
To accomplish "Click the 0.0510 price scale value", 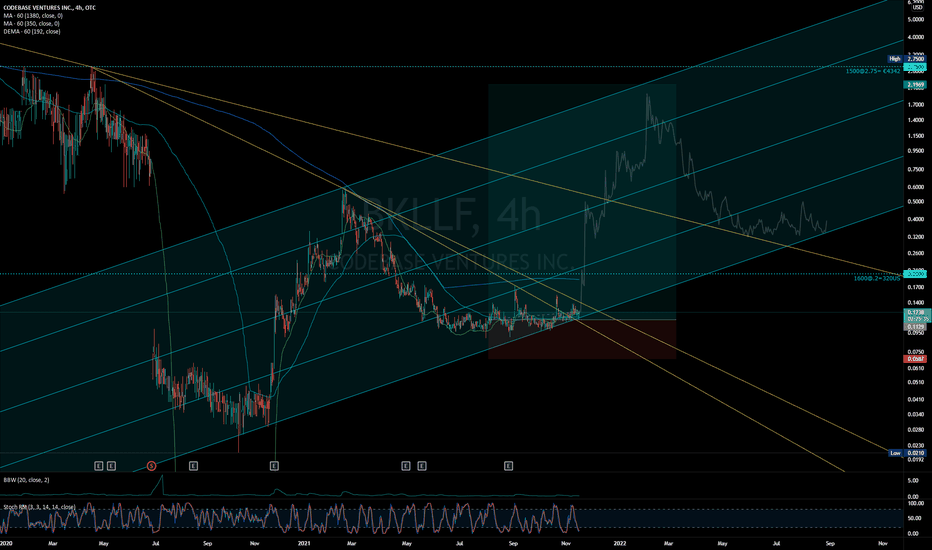I will [916, 382].
